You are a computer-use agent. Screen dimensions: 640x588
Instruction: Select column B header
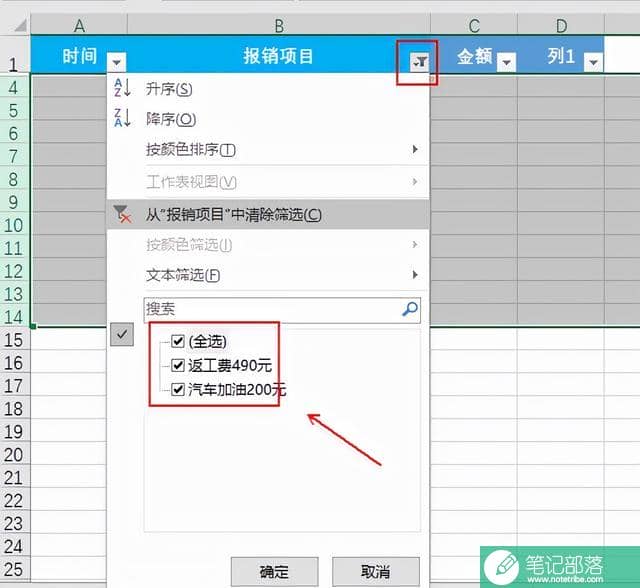(x=279, y=25)
